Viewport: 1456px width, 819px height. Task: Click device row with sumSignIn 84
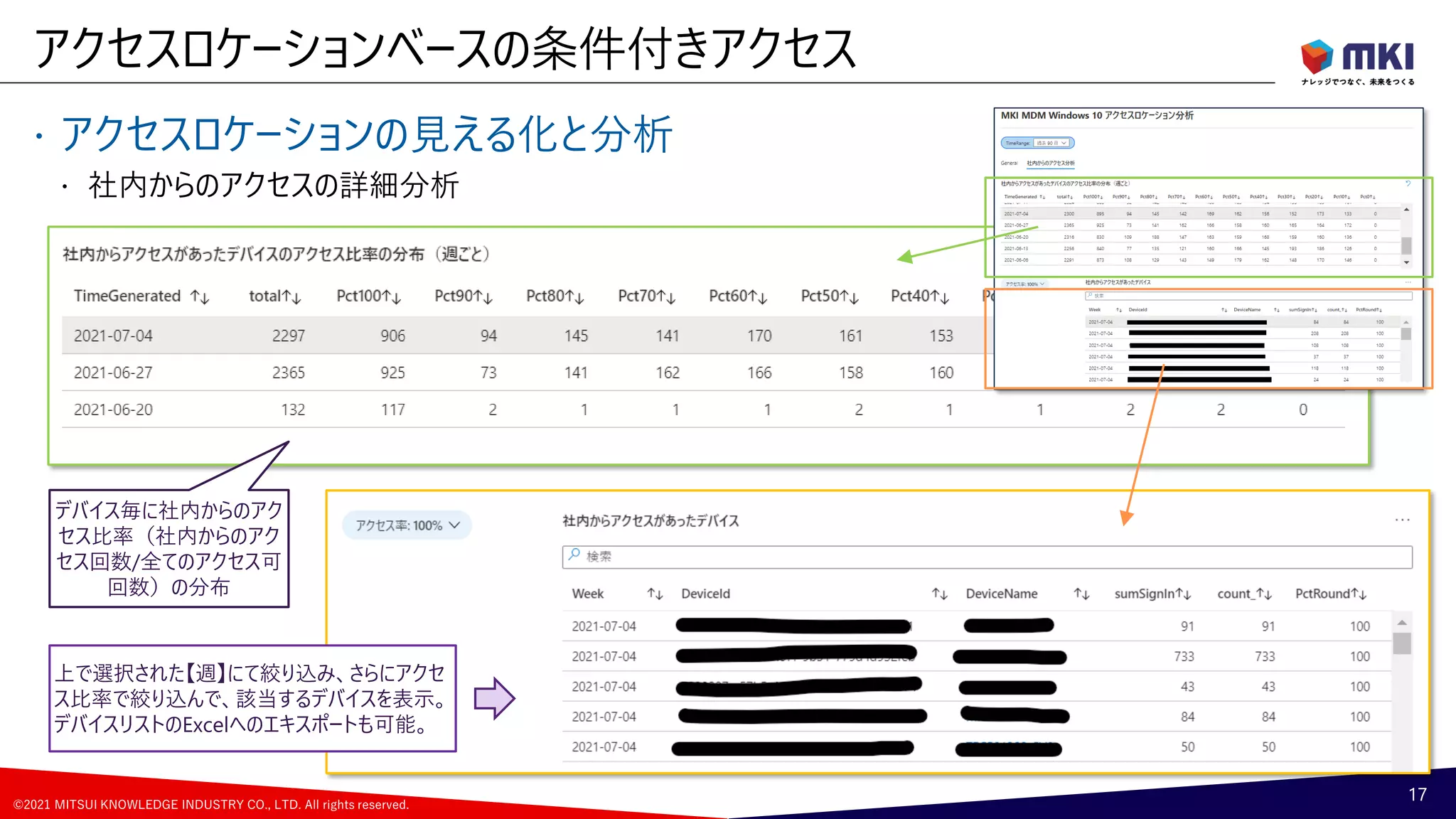(976, 717)
